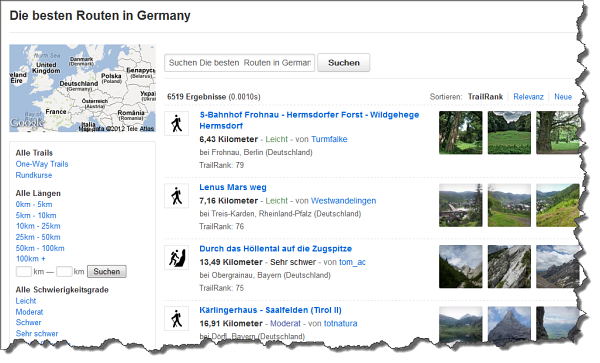The image size is (600, 363).
Task: Filter by One-Way Trails
Action: click(x=42, y=164)
